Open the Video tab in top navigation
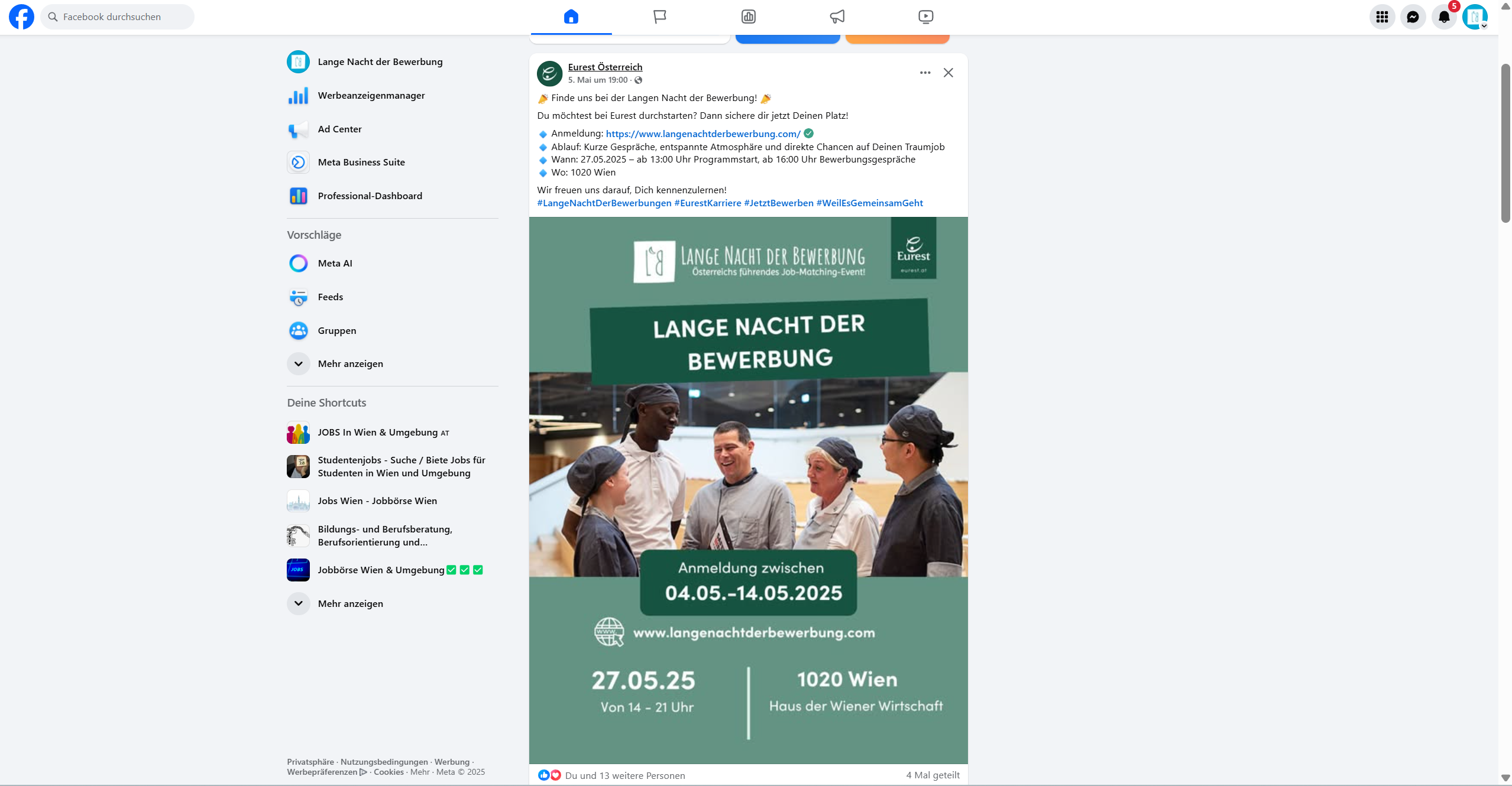Image resolution: width=1512 pixels, height=786 pixels. tap(926, 17)
